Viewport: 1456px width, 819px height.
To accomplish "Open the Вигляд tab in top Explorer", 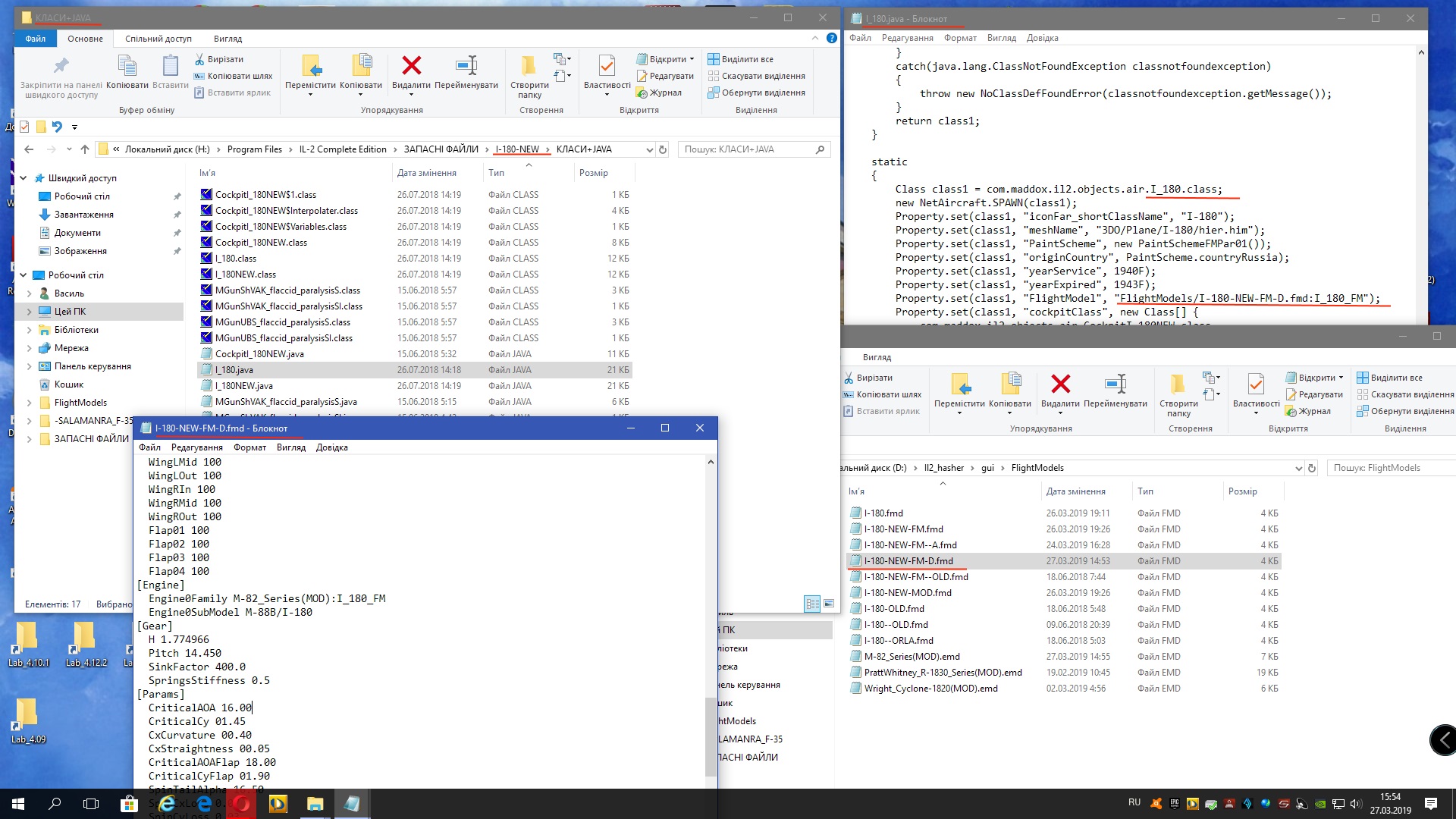I will (227, 39).
